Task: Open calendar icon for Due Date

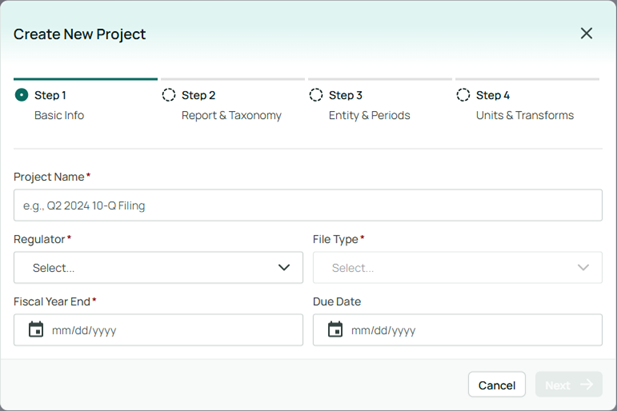Action: [x=335, y=330]
